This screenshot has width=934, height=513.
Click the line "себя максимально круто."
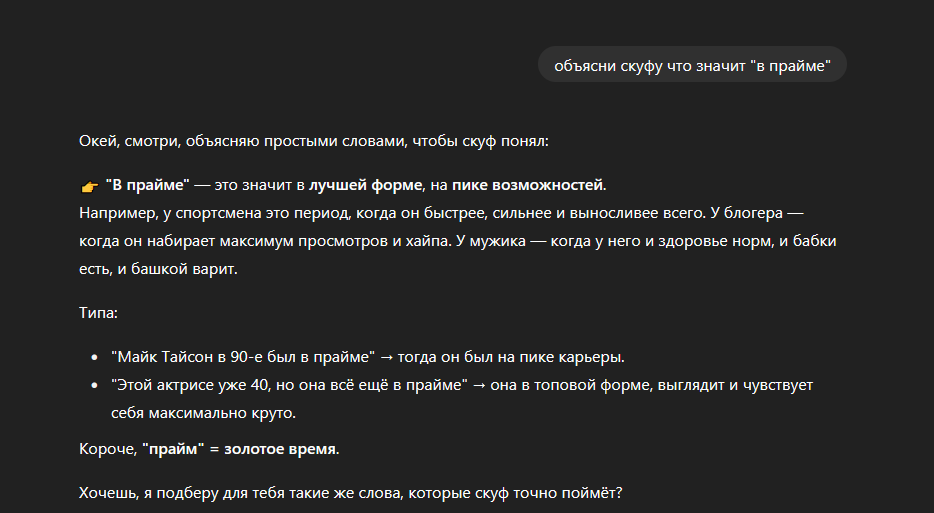[x=205, y=413]
